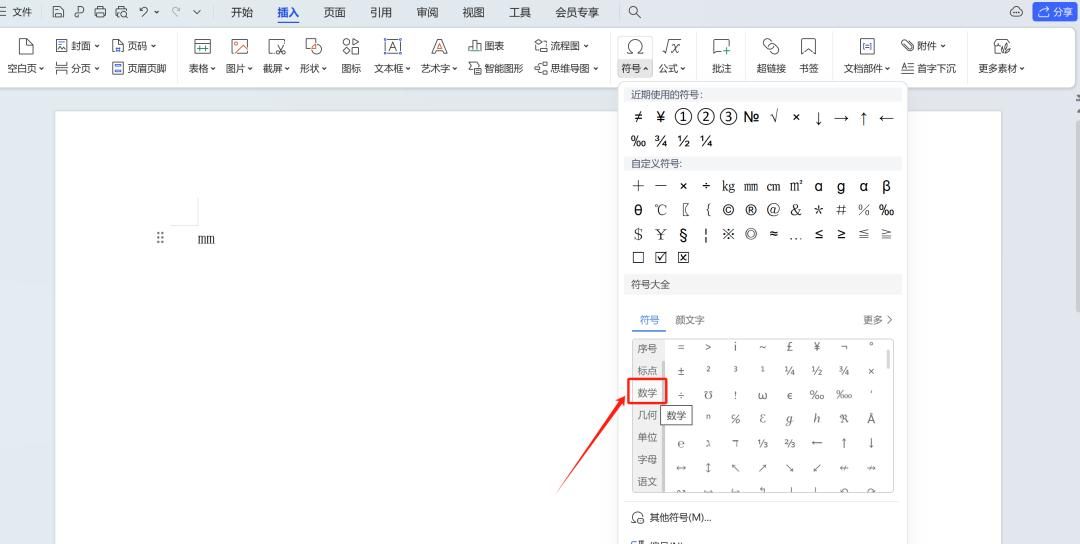The width and height of the screenshot is (1080, 544).
Task: Expand the 表格 table dropdown
Action: coord(202,69)
